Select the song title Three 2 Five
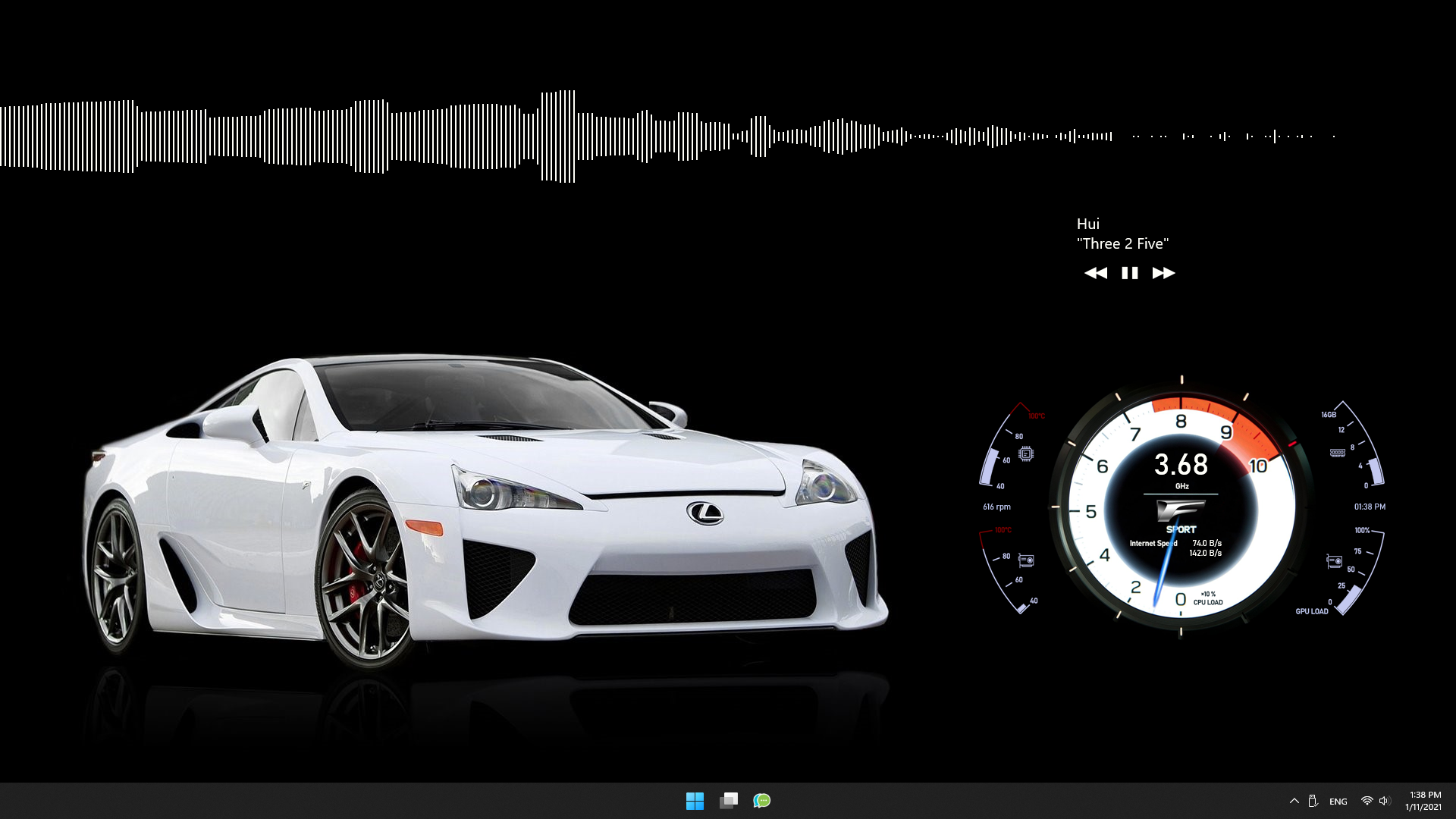The height and width of the screenshot is (819, 1456). (1124, 243)
